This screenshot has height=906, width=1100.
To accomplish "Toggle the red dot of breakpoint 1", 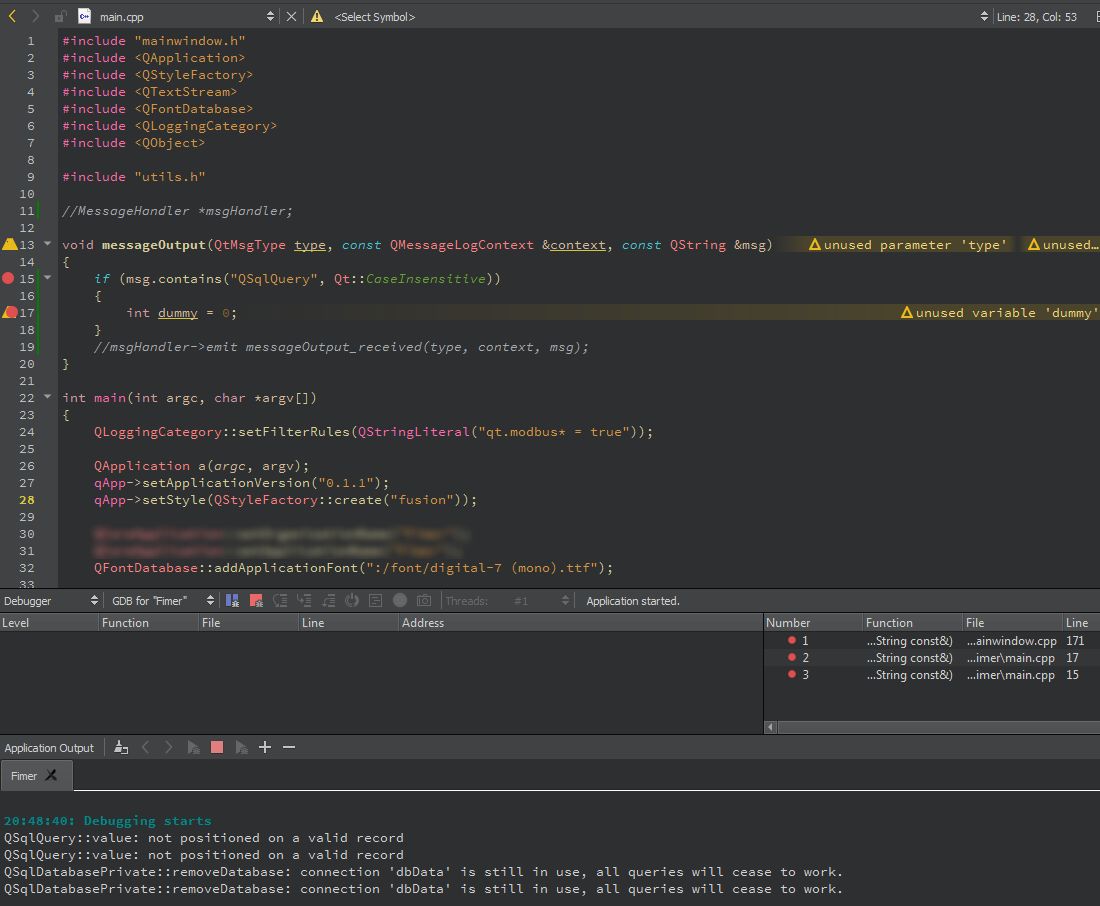I will pyautogui.click(x=791, y=640).
